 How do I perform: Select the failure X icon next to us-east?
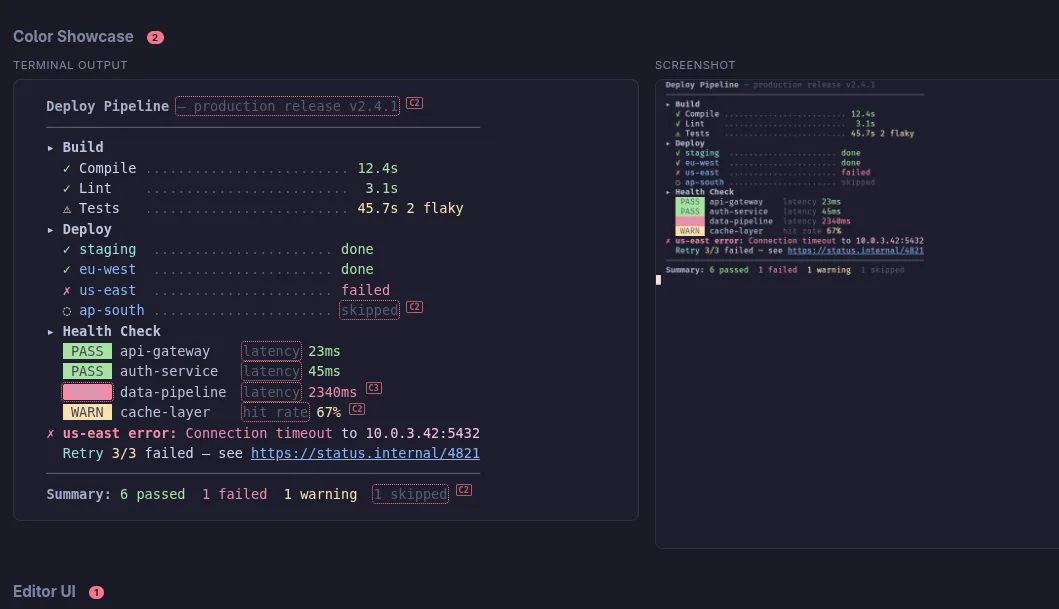[66, 290]
